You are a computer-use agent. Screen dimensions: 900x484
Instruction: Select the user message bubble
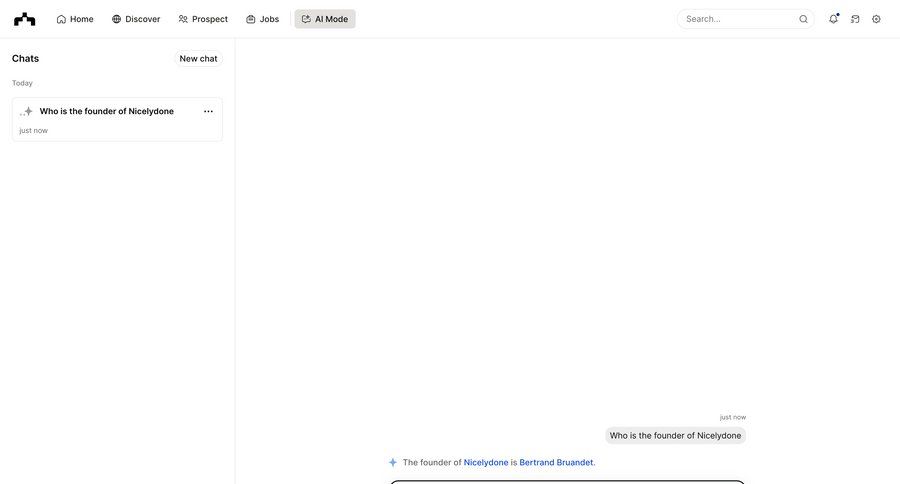(675, 436)
